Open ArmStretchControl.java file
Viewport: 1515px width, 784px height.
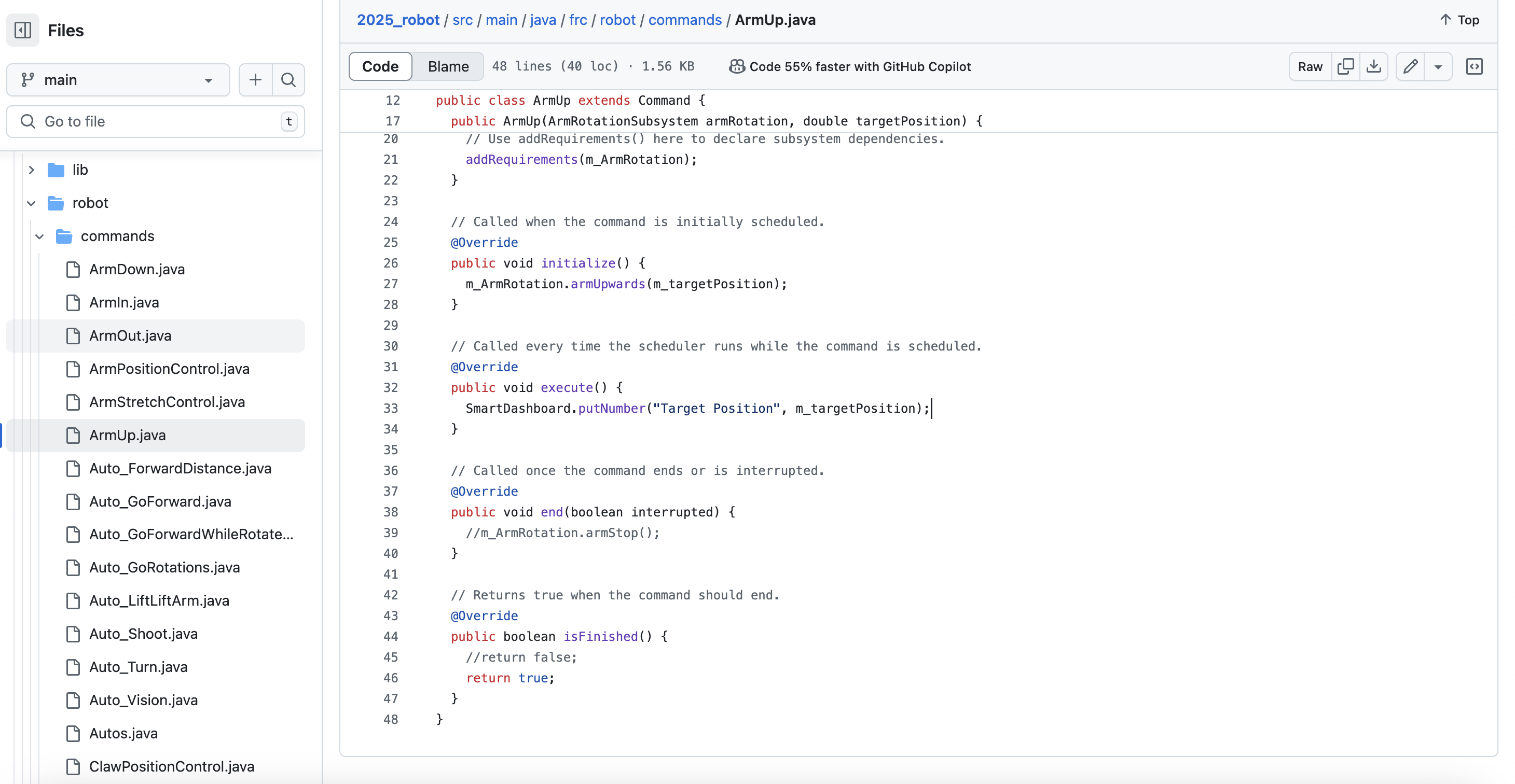(x=167, y=402)
